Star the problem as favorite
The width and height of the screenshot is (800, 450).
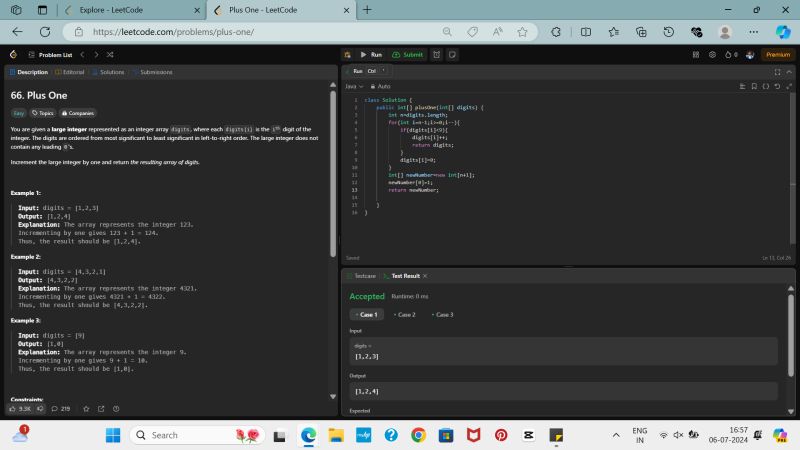[x=86, y=409]
